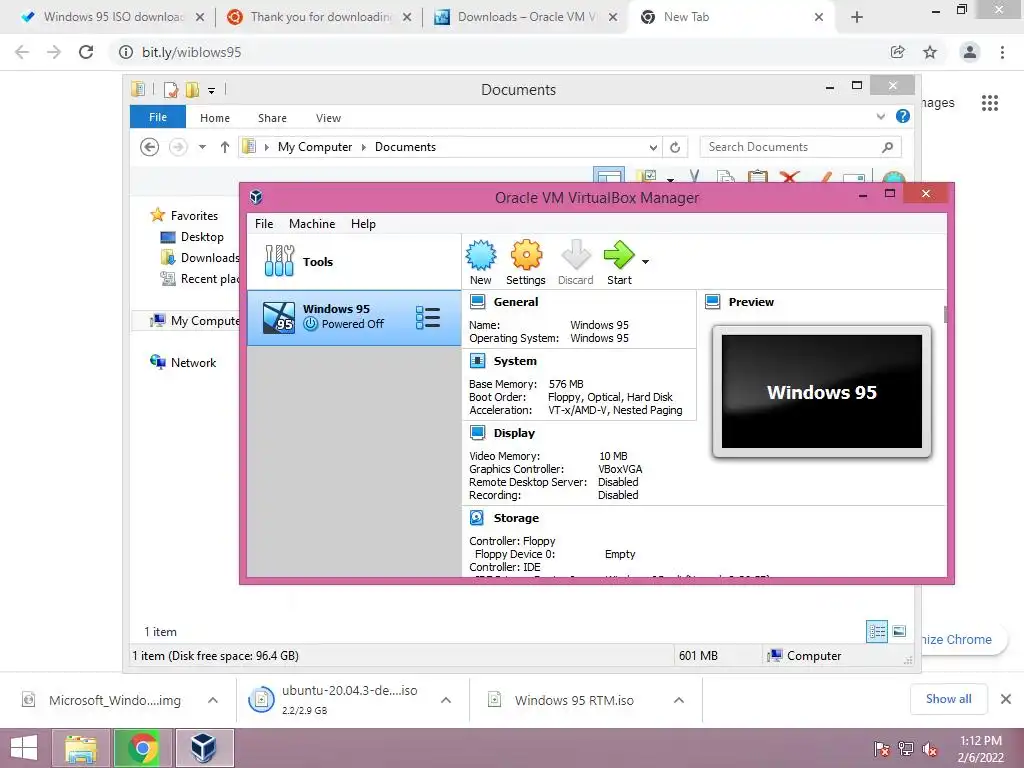1024x768 pixels.
Task: Expand Microsoft_Windo....img download options
Action: pyautogui.click(x=213, y=700)
